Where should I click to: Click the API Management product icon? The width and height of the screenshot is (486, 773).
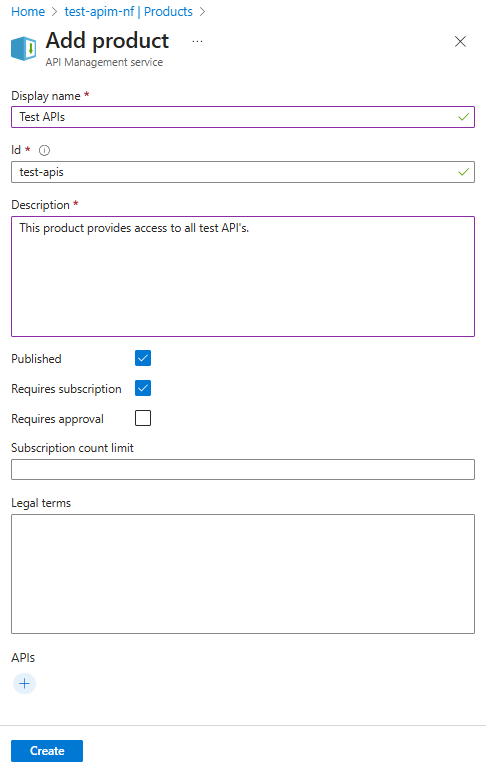click(x=24, y=49)
